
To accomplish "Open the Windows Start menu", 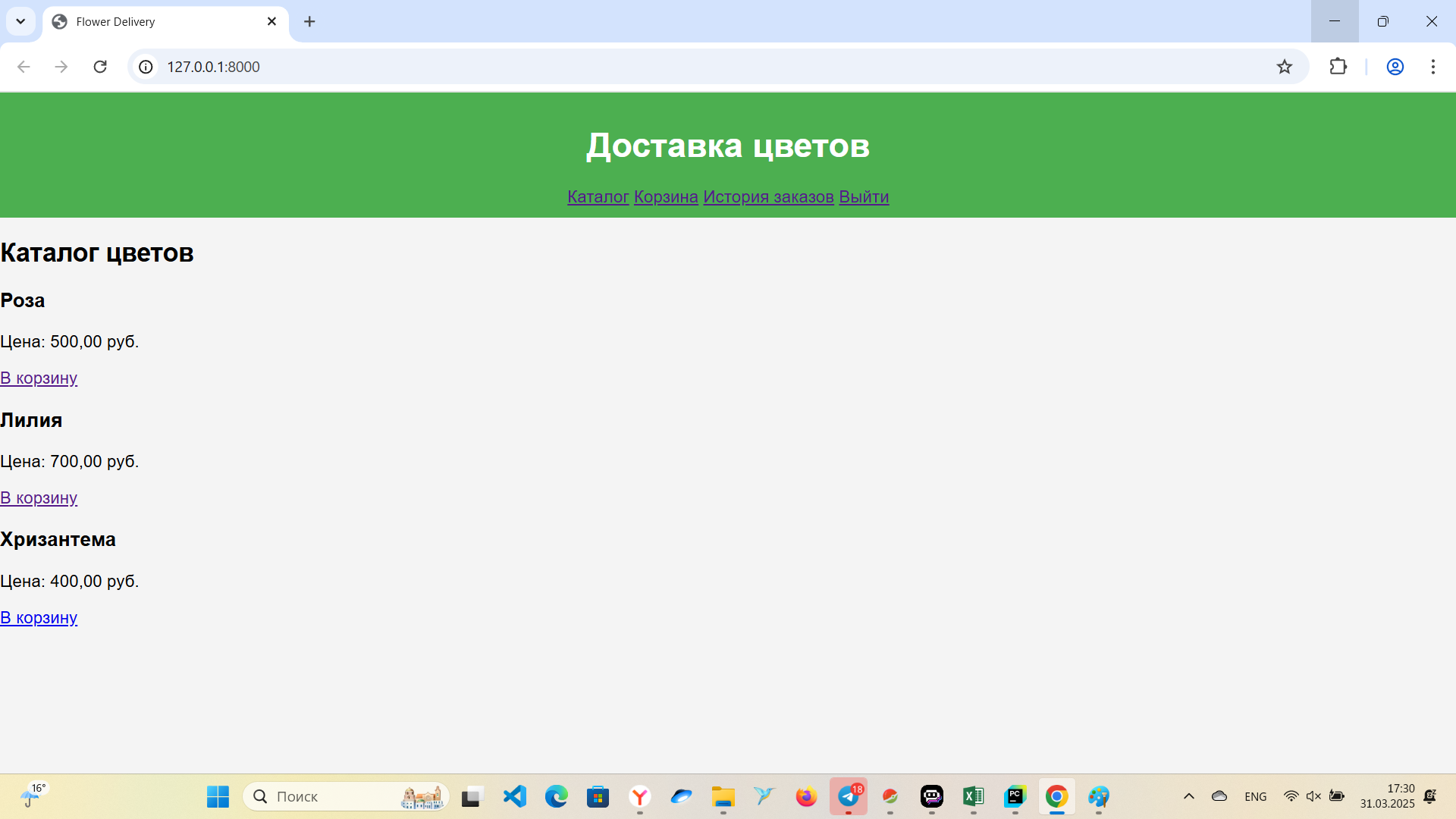I will [x=218, y=796].
